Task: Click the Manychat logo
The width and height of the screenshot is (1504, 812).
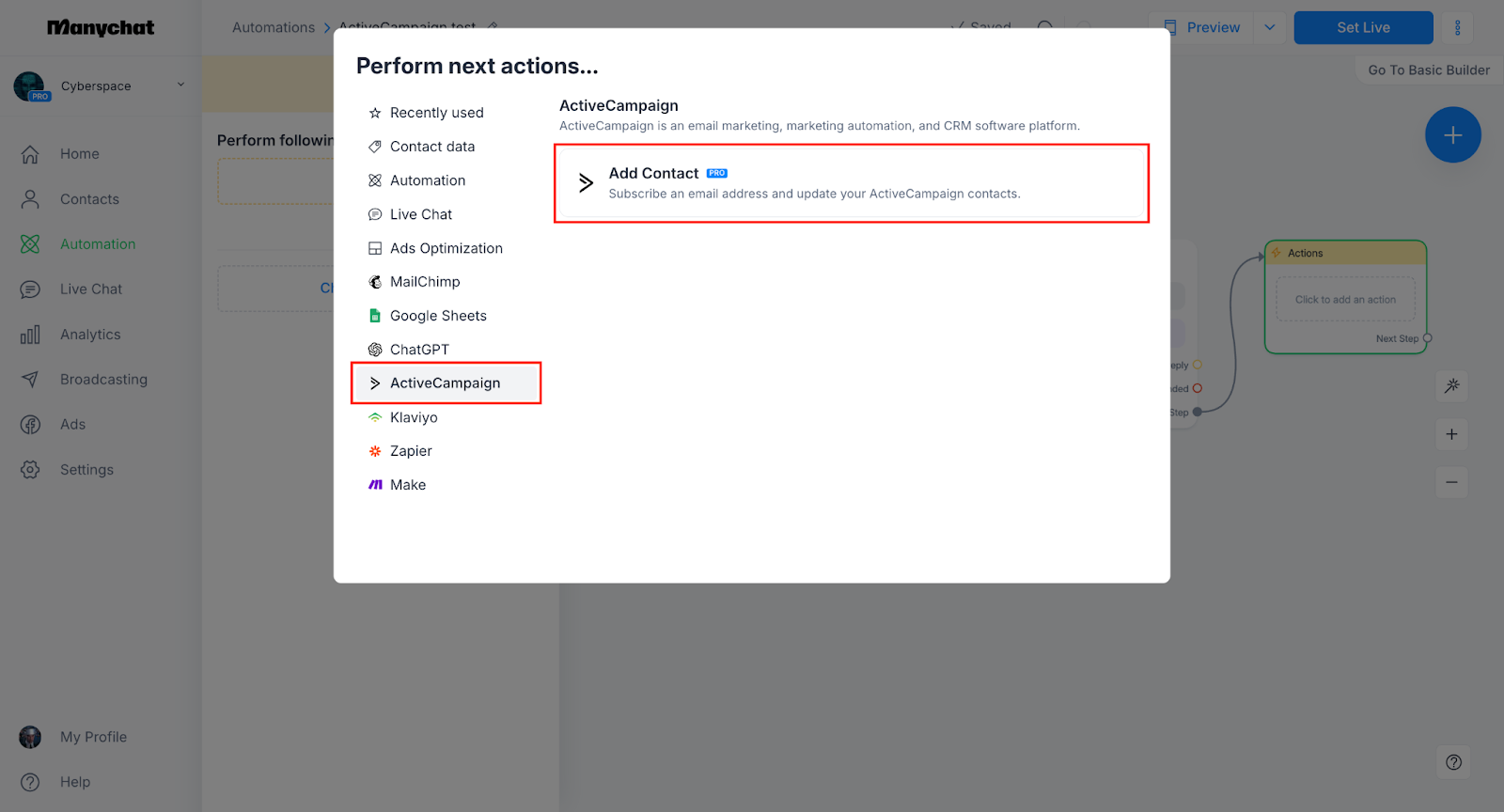Action: [x=101, y=28]
